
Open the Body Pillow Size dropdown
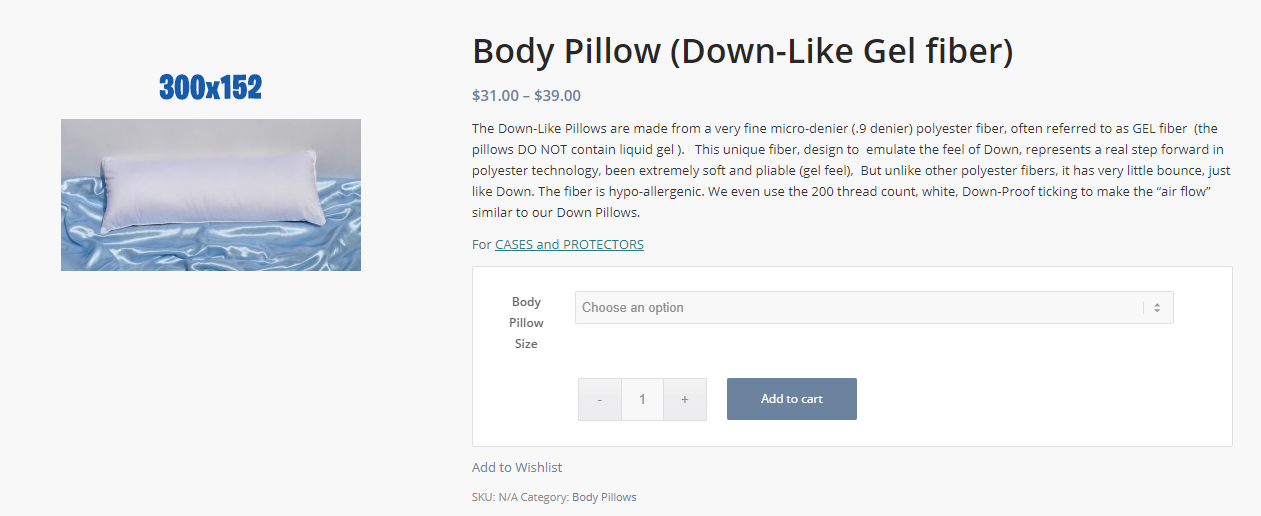(873, 307)
